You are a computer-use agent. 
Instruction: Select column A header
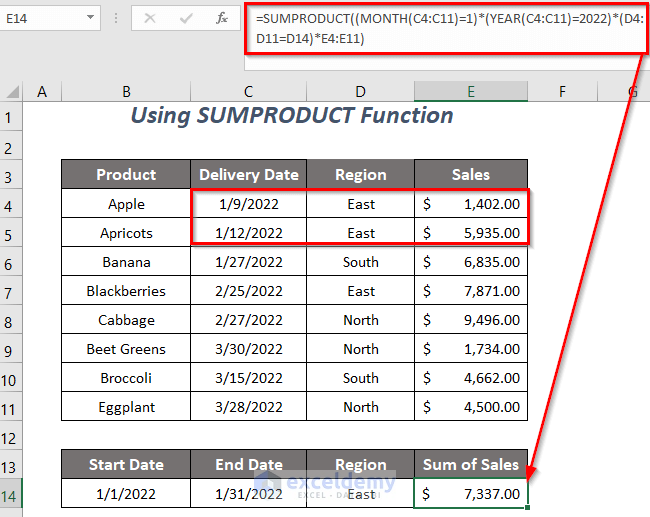click(x=42, y=92)
